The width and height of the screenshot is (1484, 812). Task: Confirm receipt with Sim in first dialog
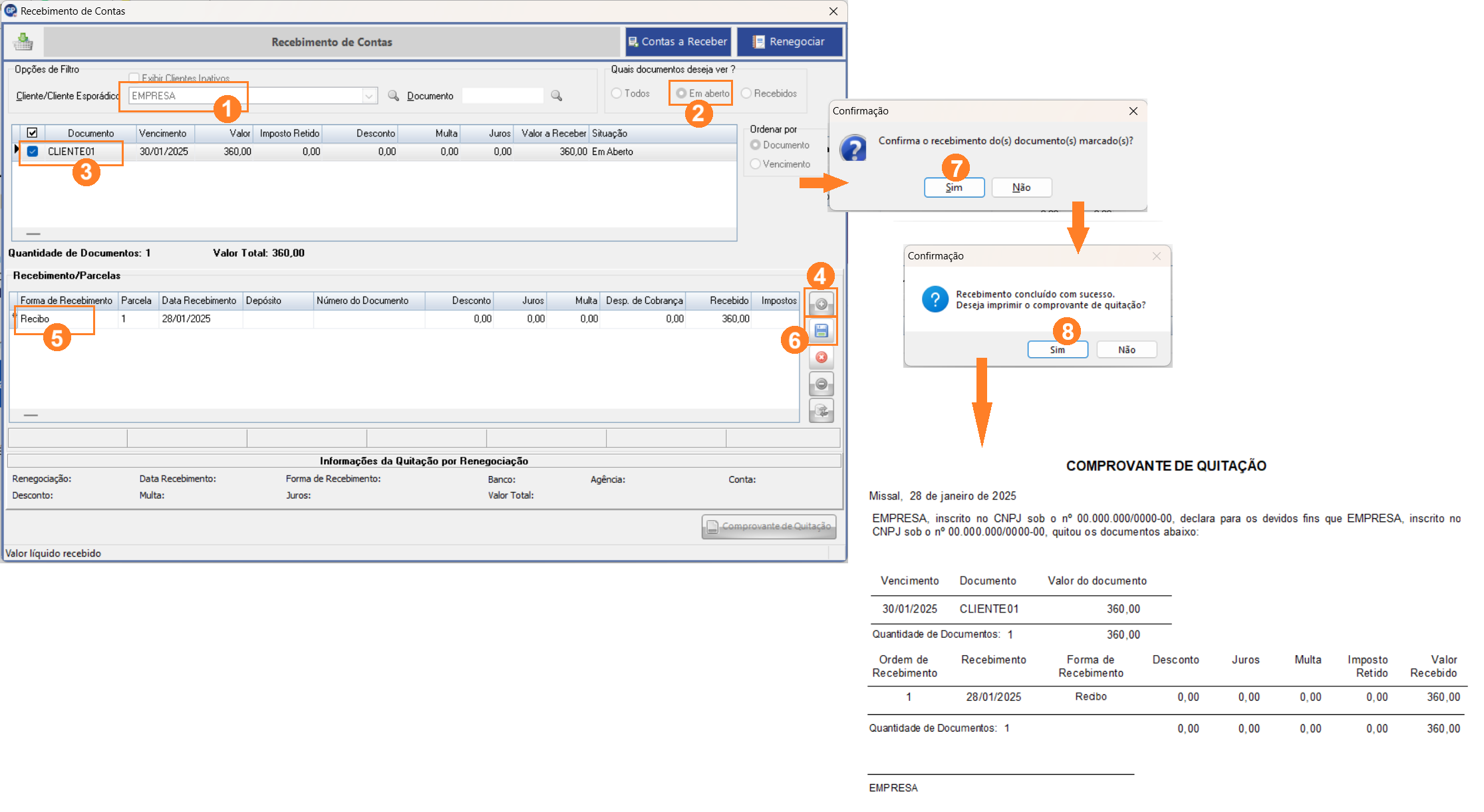(x=954, y=188)
